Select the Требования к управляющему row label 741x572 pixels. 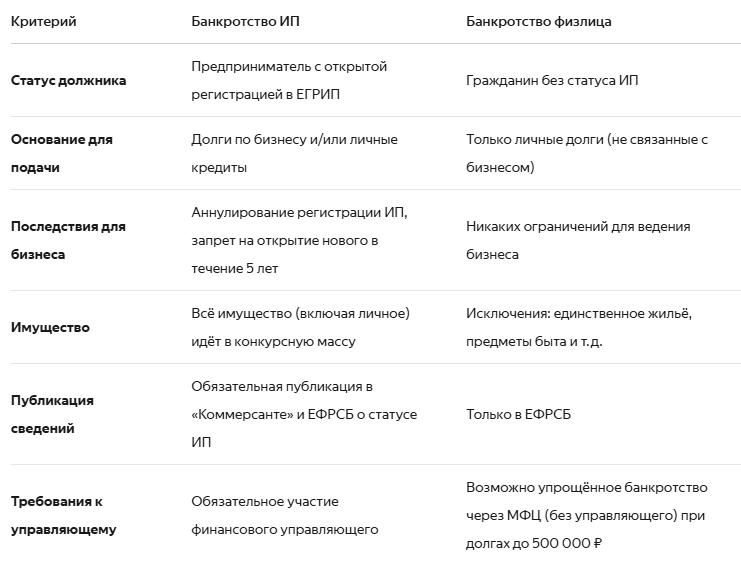tap(63, 515)
